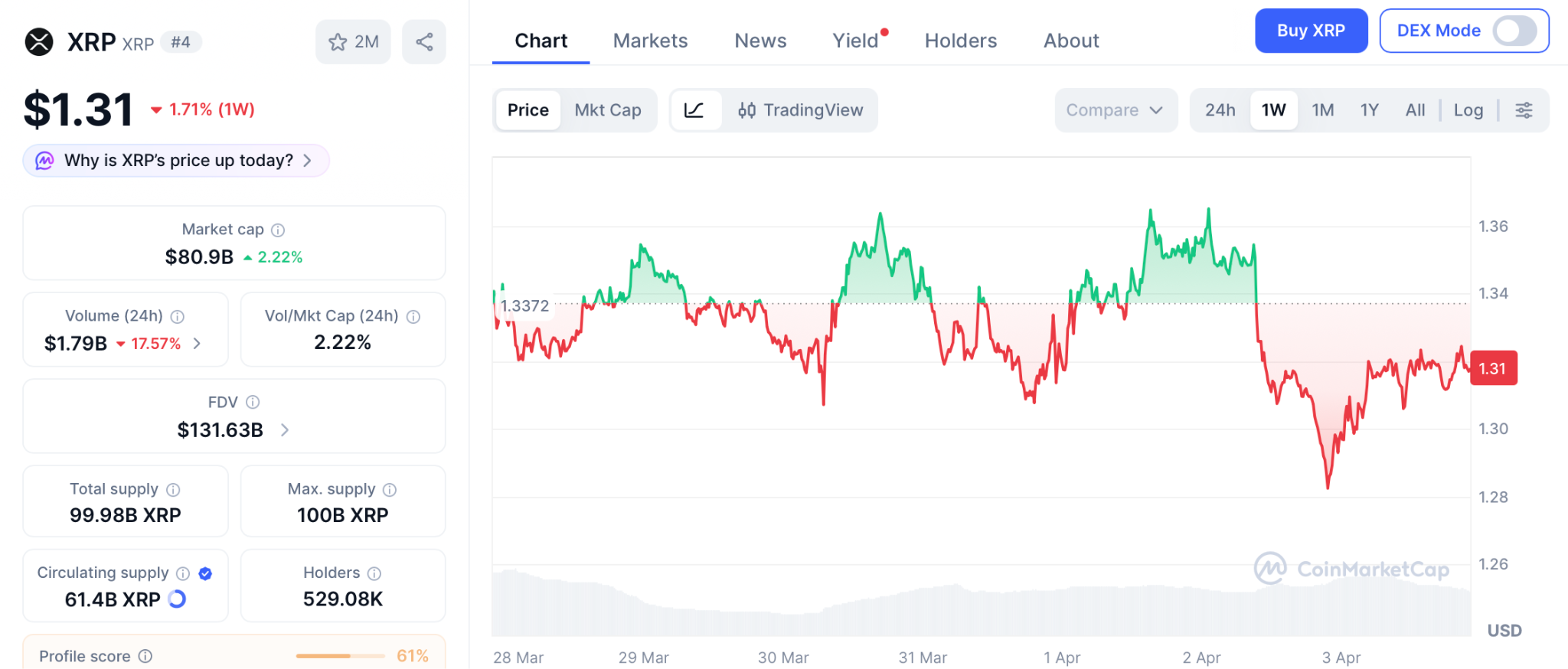The image size is (1568, 669).
Task: Click the XRP logo icon
Action: (x=39, y=42)
